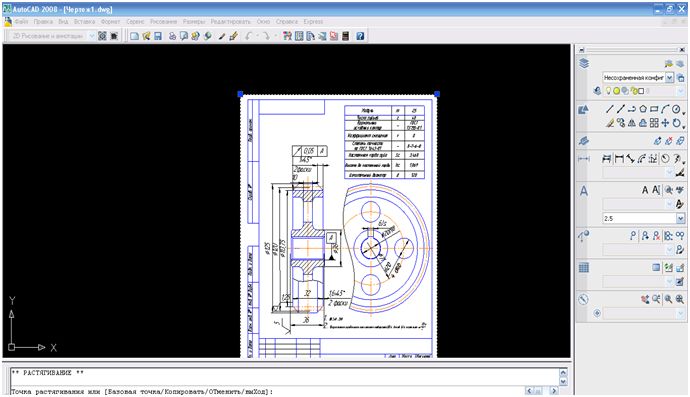Screen dimensions: 690x397
Task: Expand the workspace selector dropdown in toolbar
Action: coord(92,36)
